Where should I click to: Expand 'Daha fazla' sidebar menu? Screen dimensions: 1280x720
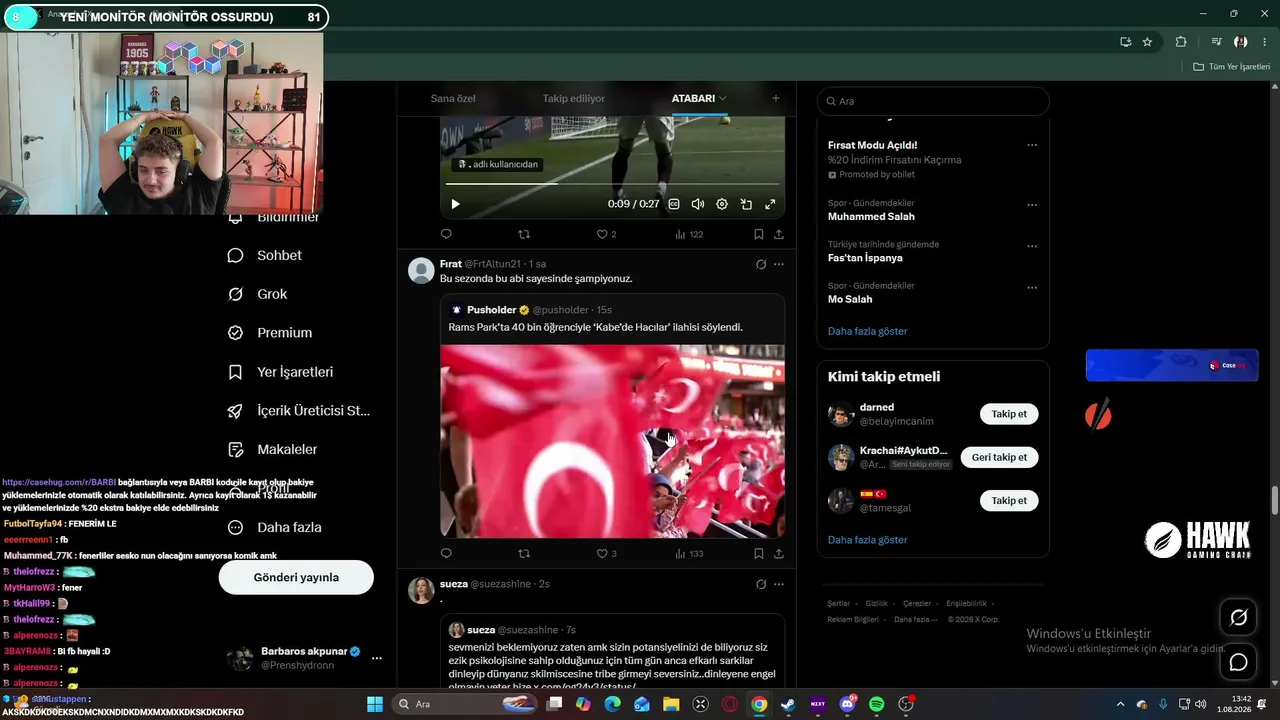point(275,527)
